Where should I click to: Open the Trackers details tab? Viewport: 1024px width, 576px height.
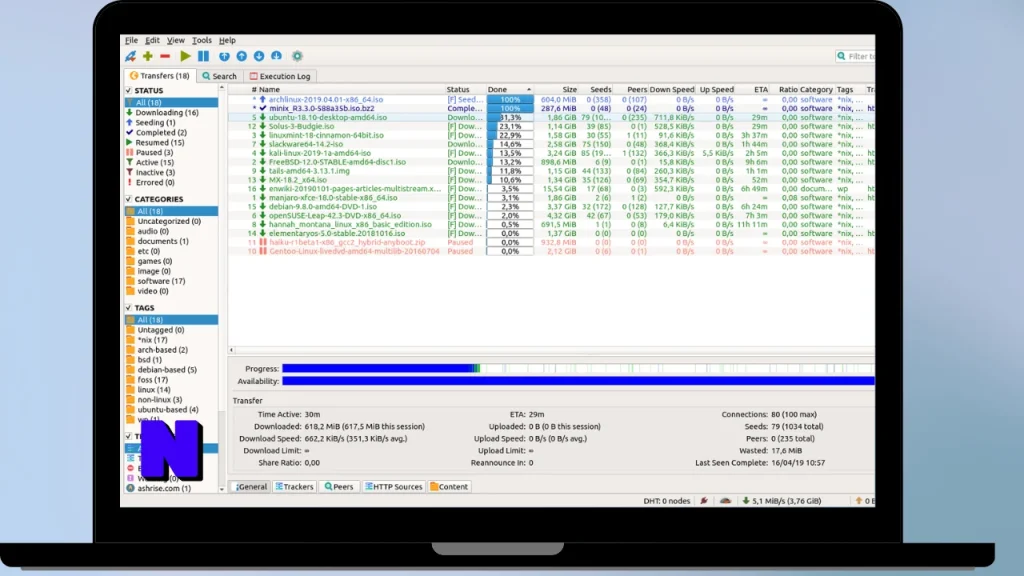click(x=295, y=487)
